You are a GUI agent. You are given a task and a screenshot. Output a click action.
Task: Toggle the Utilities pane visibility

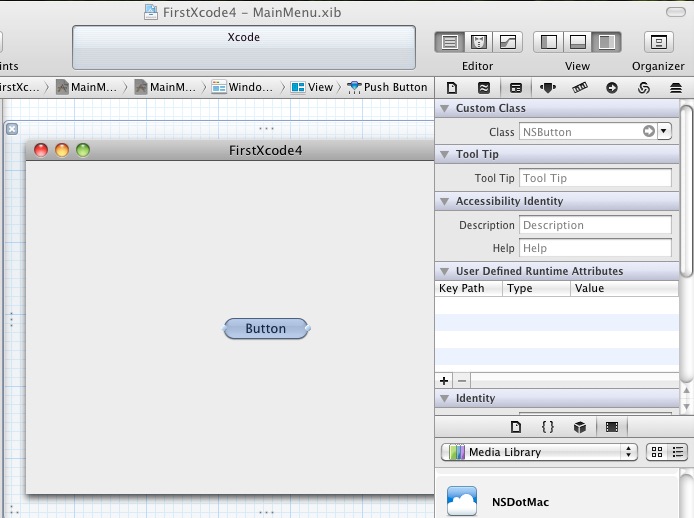(606, 42)
